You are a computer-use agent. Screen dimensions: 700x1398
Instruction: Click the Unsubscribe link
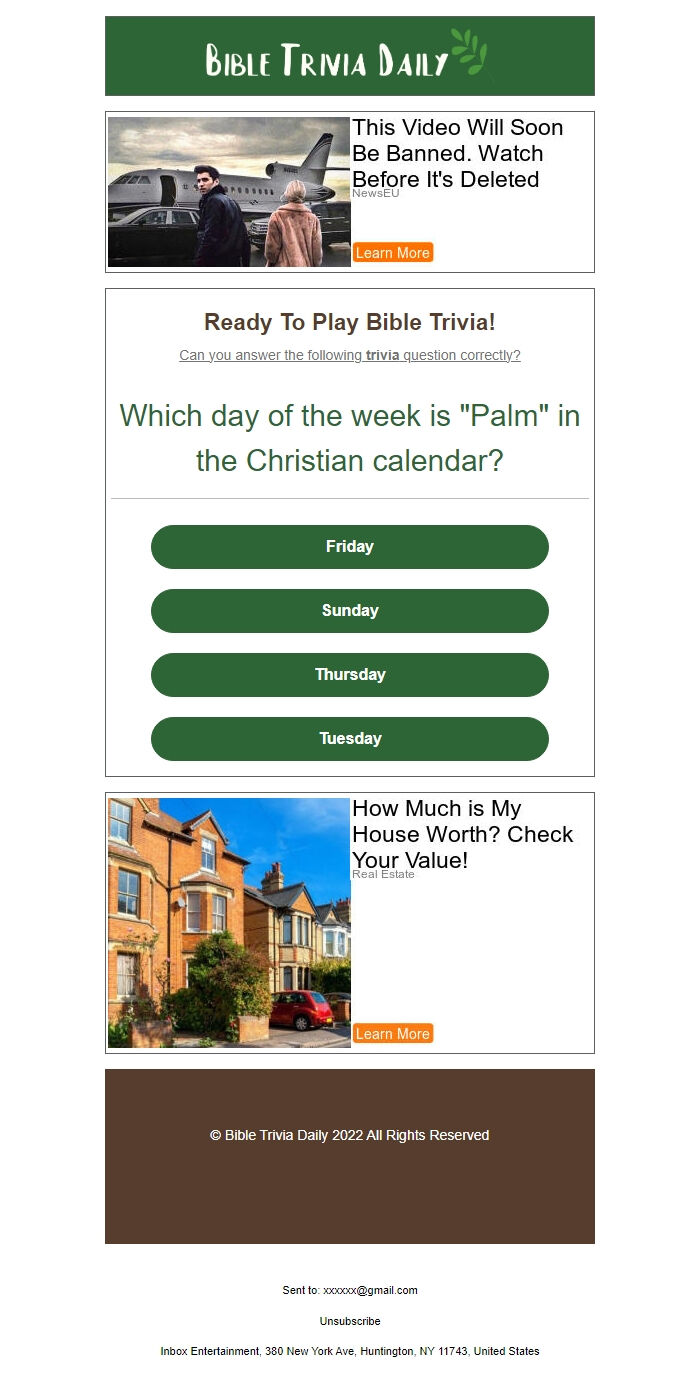click(x=350, y=1321)
